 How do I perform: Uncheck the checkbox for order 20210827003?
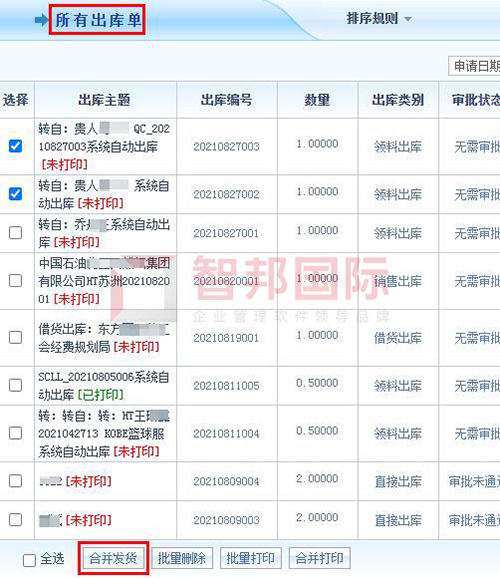[x=15, y=146]
